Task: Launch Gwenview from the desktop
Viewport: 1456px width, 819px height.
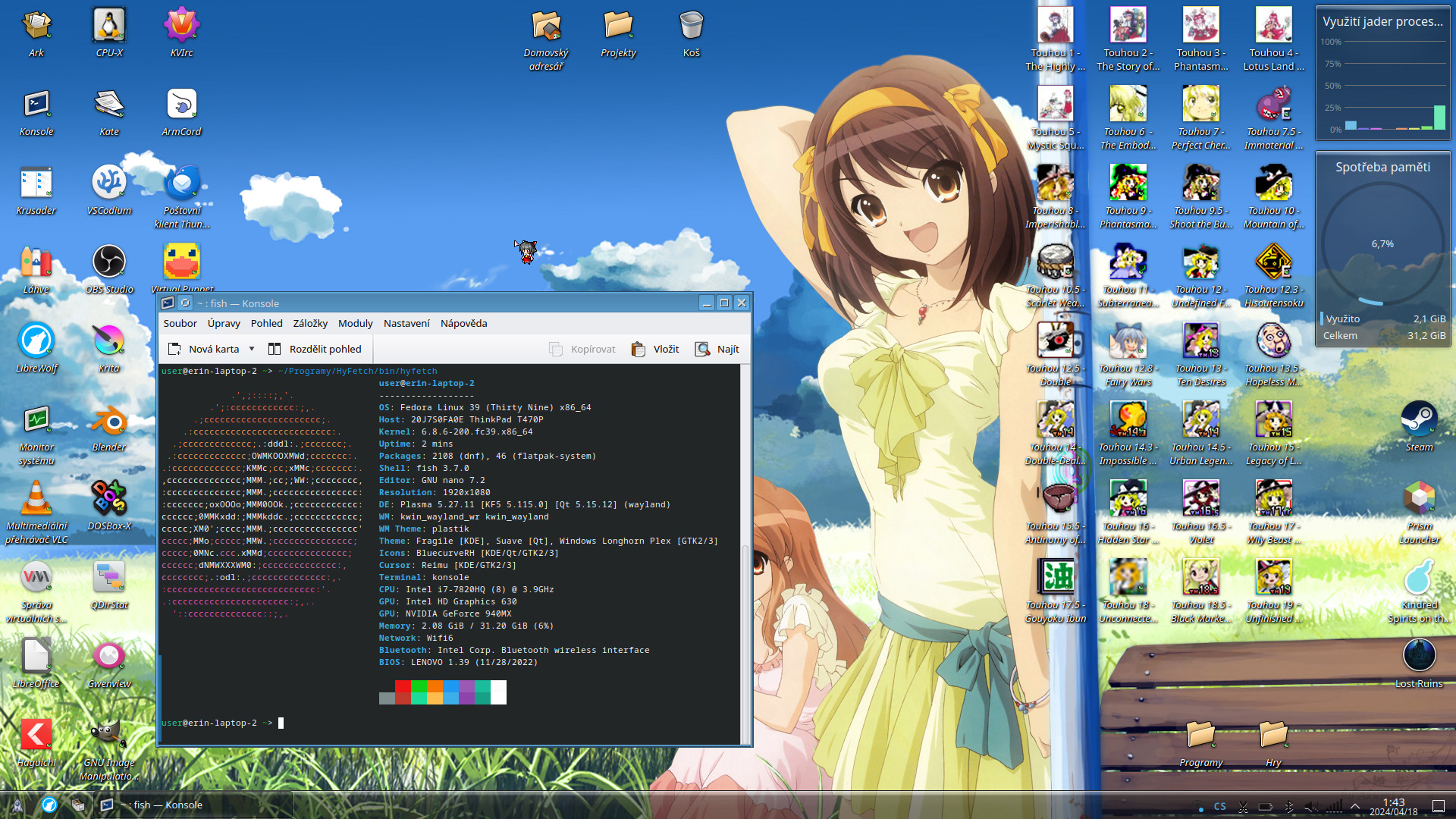Action: point(109,664)
